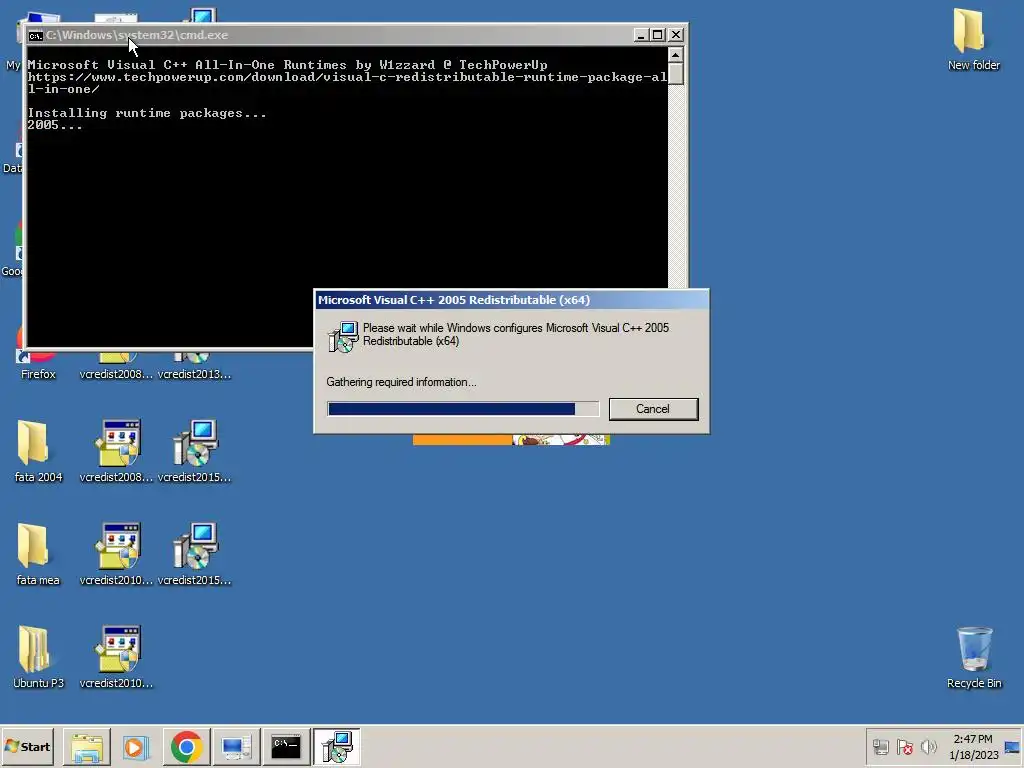Maximize the cmd.exe window
The image size is (1024, 768).
[x=658, y=35]
